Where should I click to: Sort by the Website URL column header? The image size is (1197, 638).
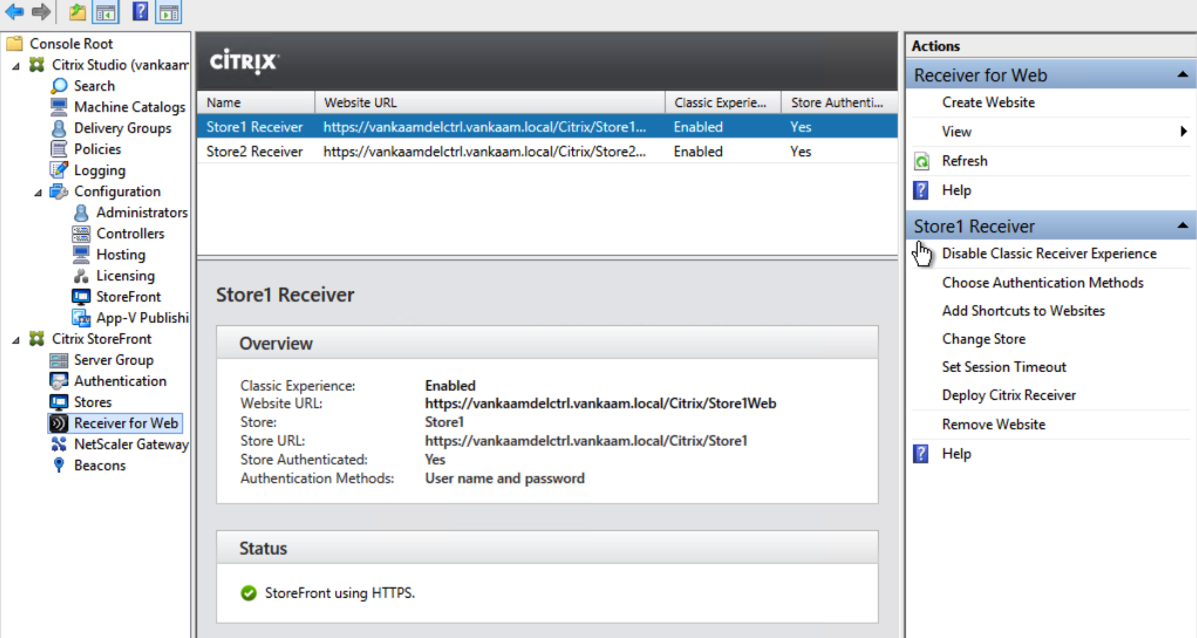click(489, 102)
